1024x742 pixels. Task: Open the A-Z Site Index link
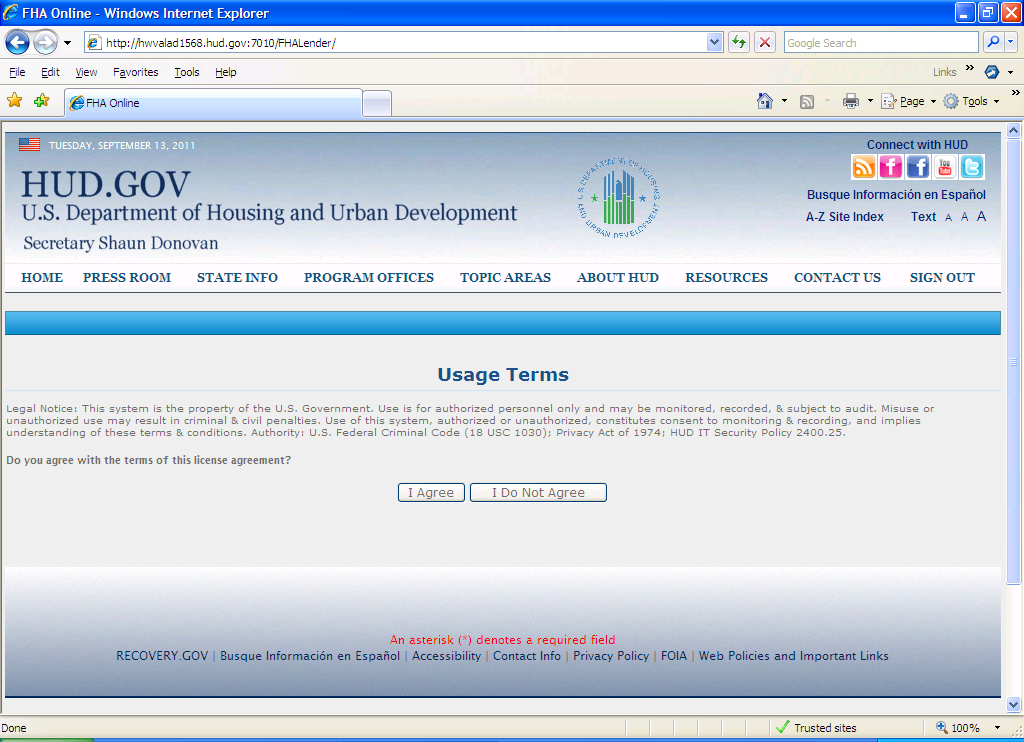[x=844, y=217]
